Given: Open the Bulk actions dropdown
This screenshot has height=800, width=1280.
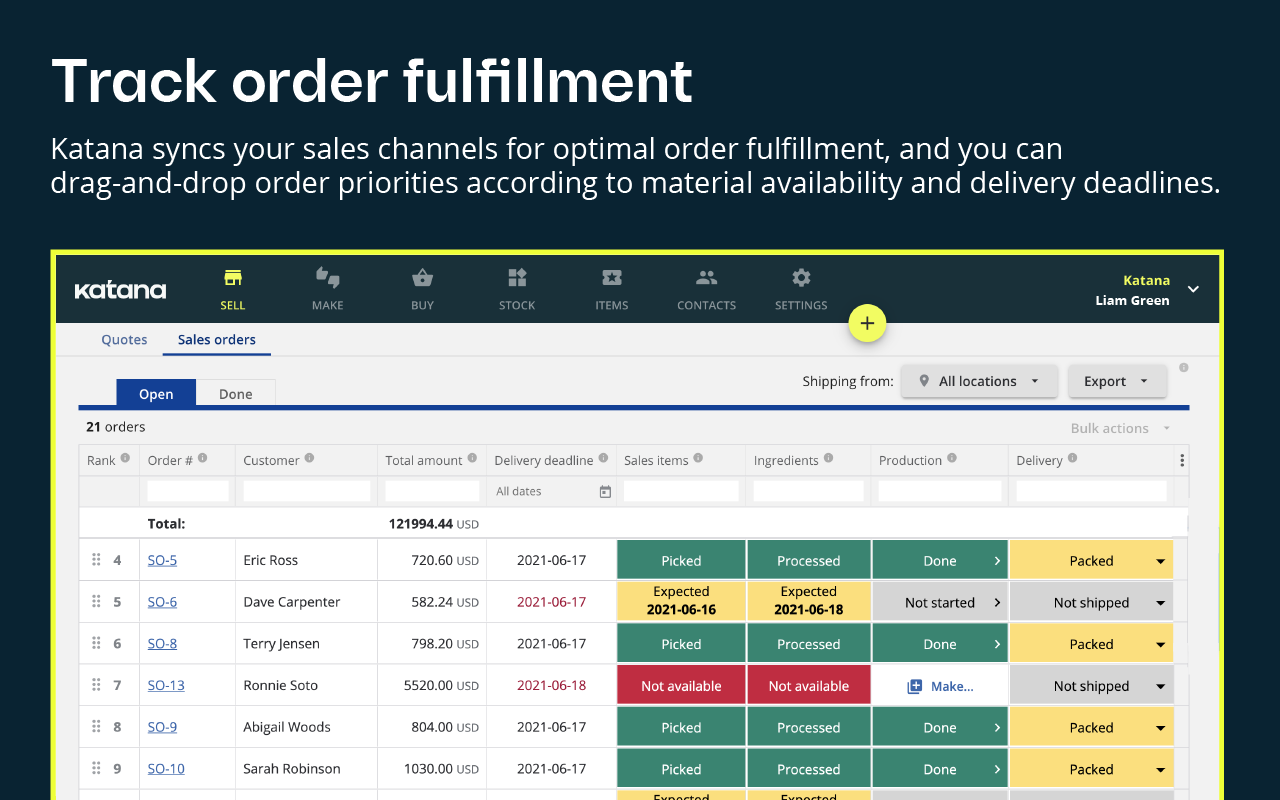Looking at the screenshot, I should [x=1120, y=428].
